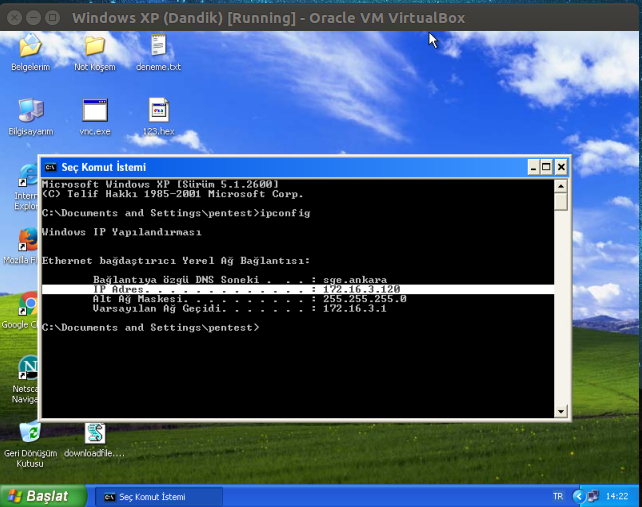Click the Alt Ağ Maskesi 255.255.255.0 line
This screenshot has width=642, height=507.
(x=249, y=299)
